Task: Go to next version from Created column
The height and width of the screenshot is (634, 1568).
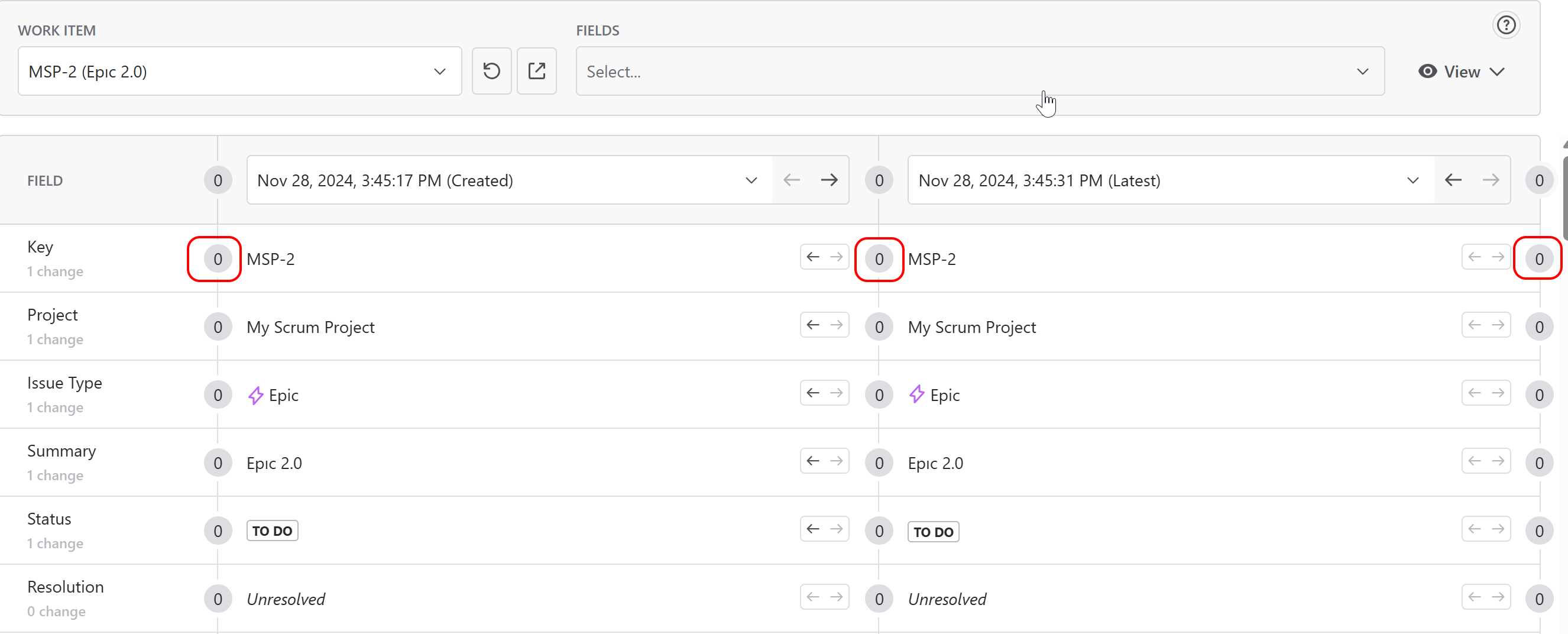Action: pyautogui.click(x=828, y=180)
